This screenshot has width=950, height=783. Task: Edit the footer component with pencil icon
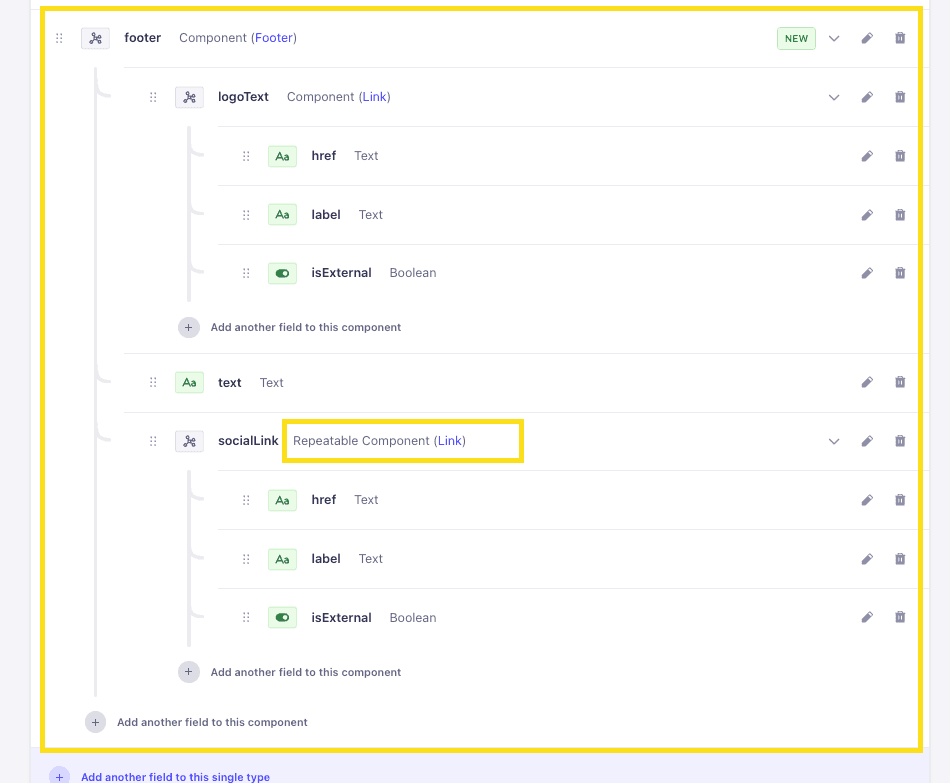[x=867, y=38]
